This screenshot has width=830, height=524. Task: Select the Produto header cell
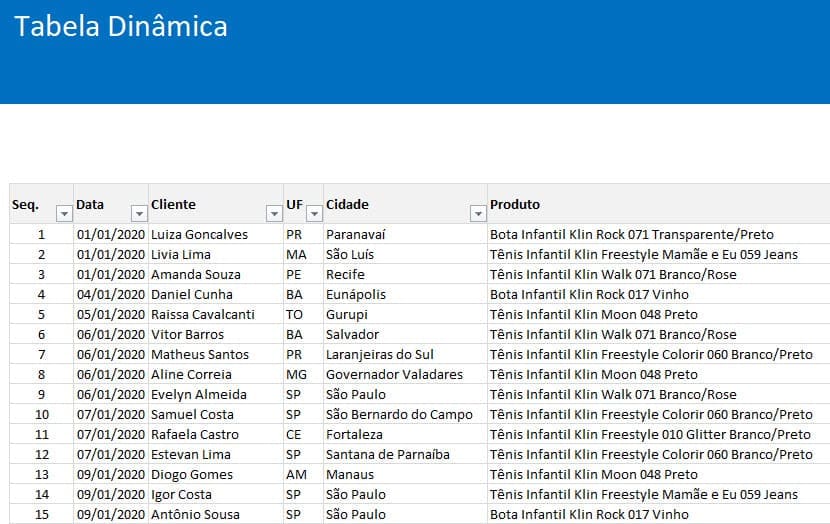(x=658, y=204)
